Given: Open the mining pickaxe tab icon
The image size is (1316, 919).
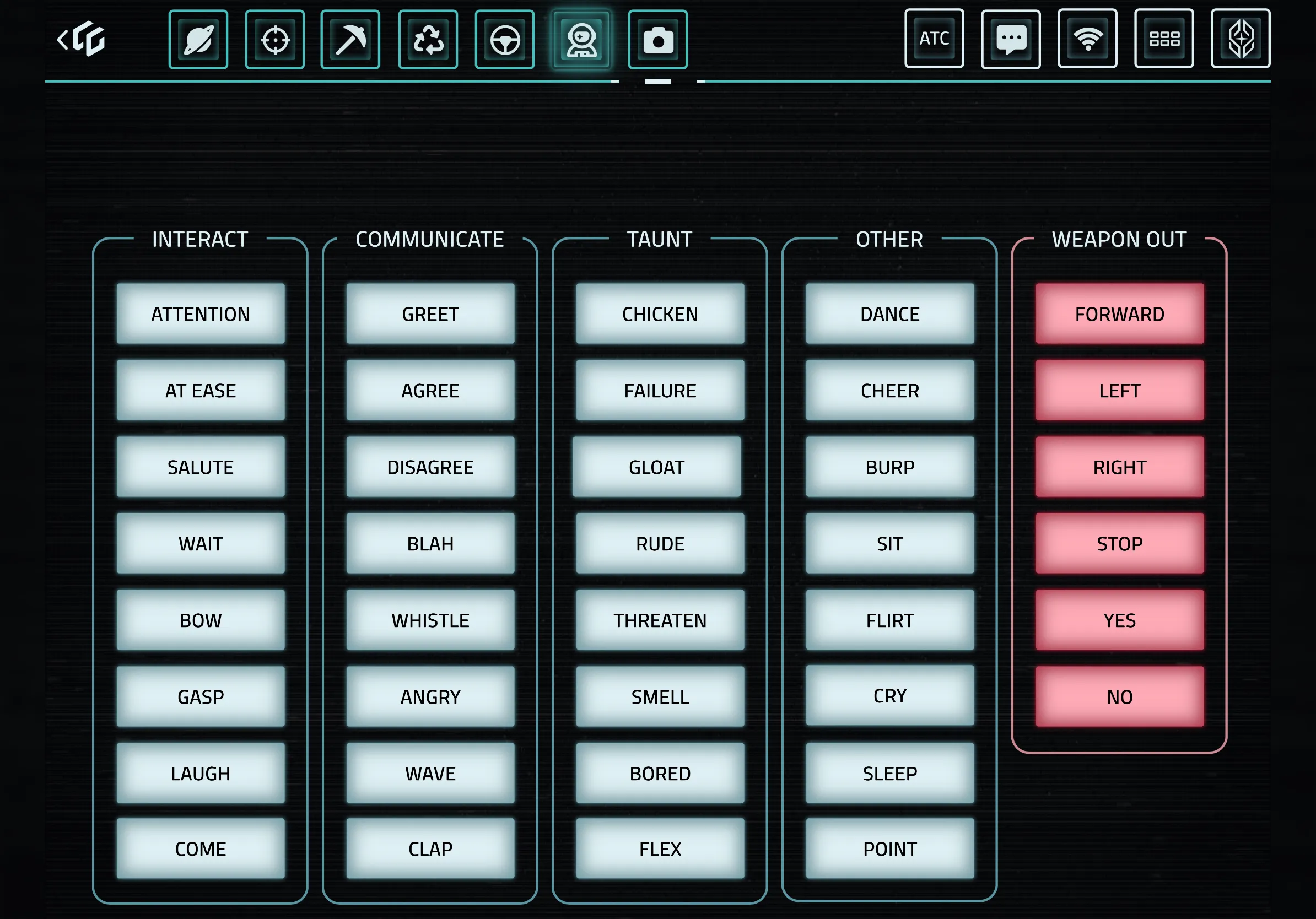Looking at the screenshot, I should 351,40.
